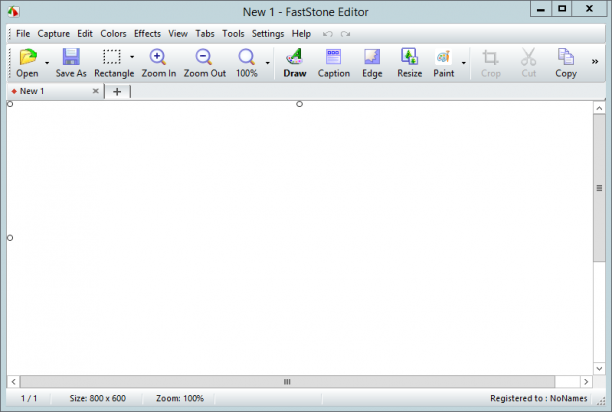Click the 'Size: 800 x 600' status text

[x=98, y=398]
